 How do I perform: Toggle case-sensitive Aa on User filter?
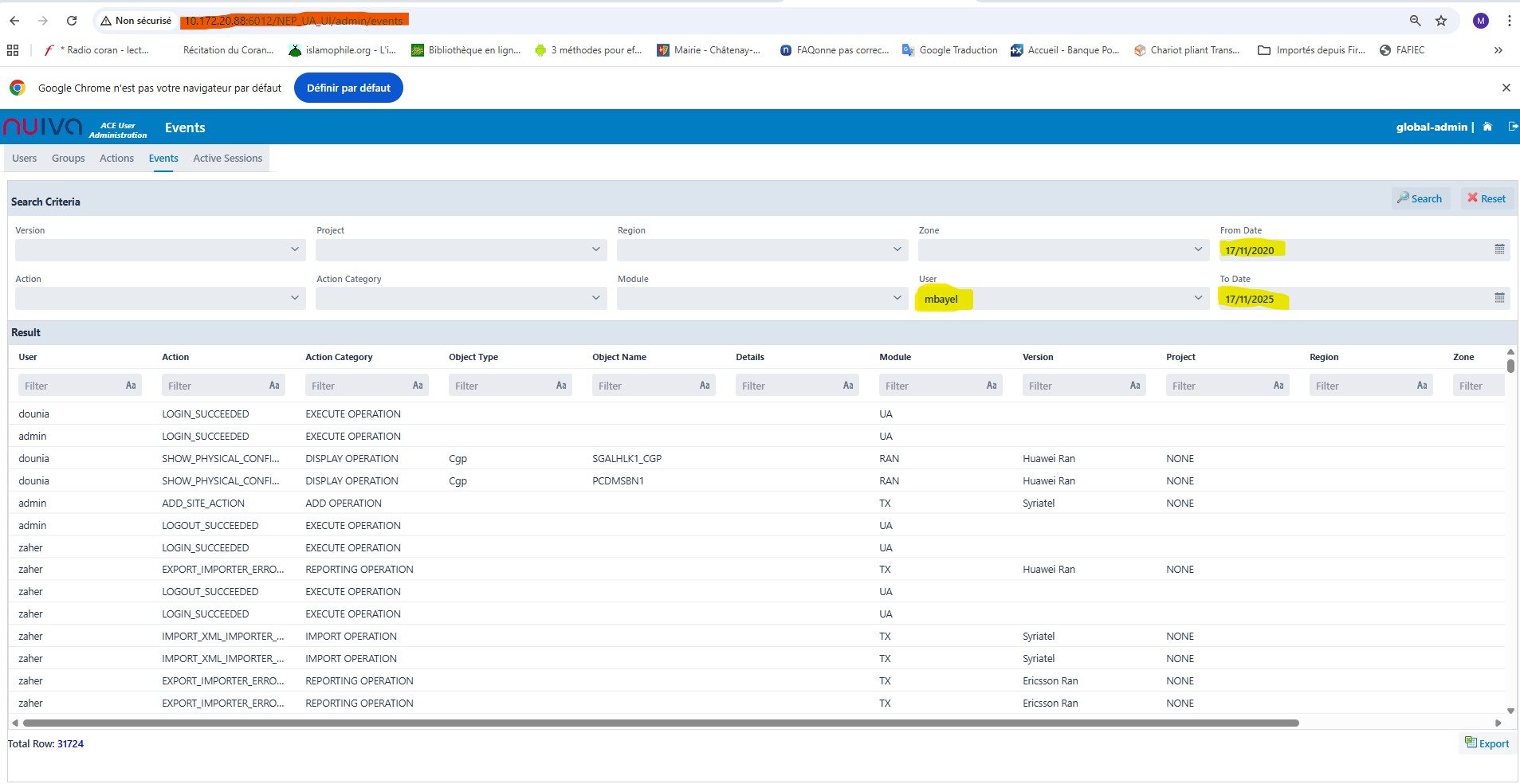point(131,386)
